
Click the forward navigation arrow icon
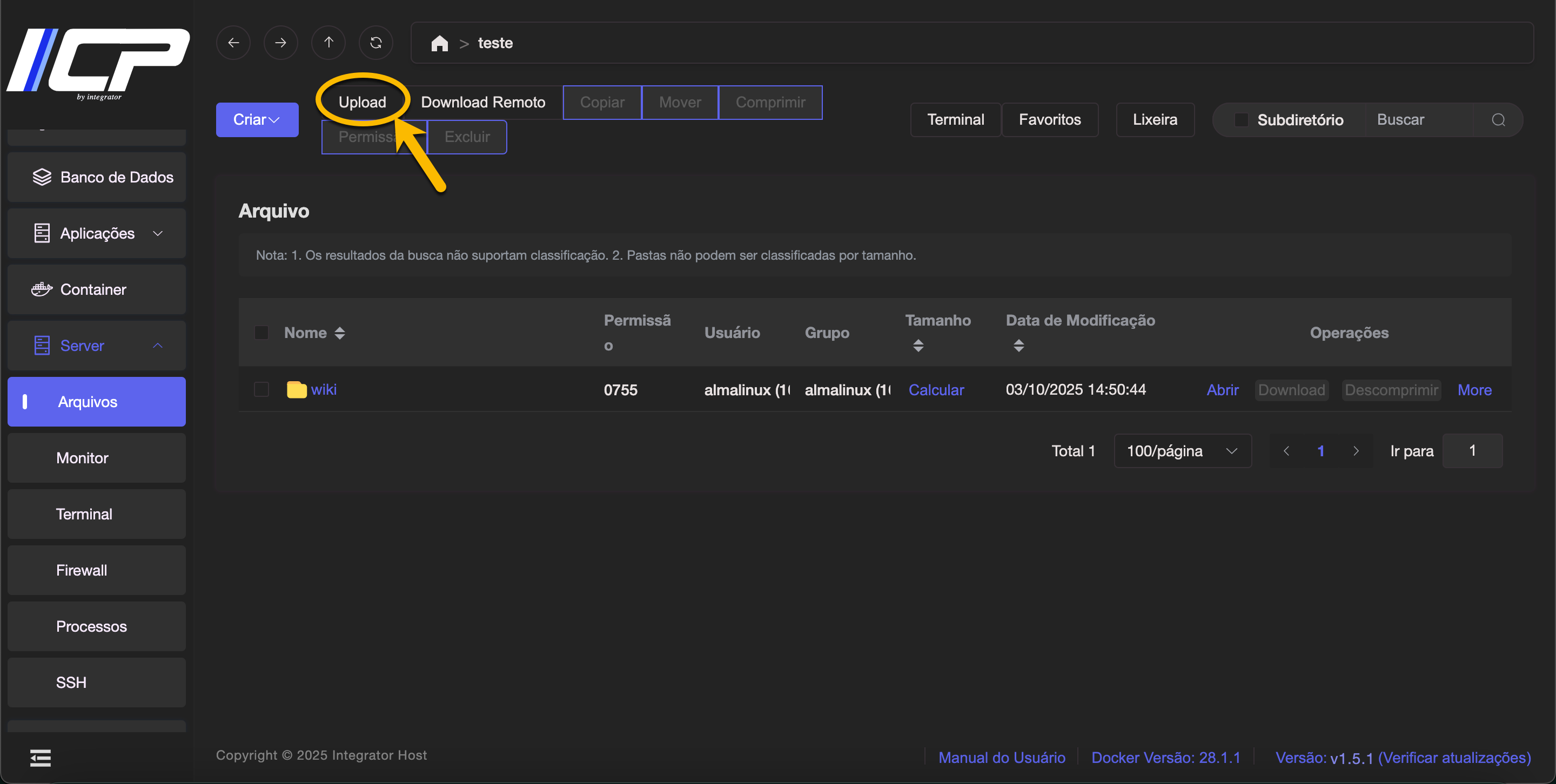[x=280, y=43]
